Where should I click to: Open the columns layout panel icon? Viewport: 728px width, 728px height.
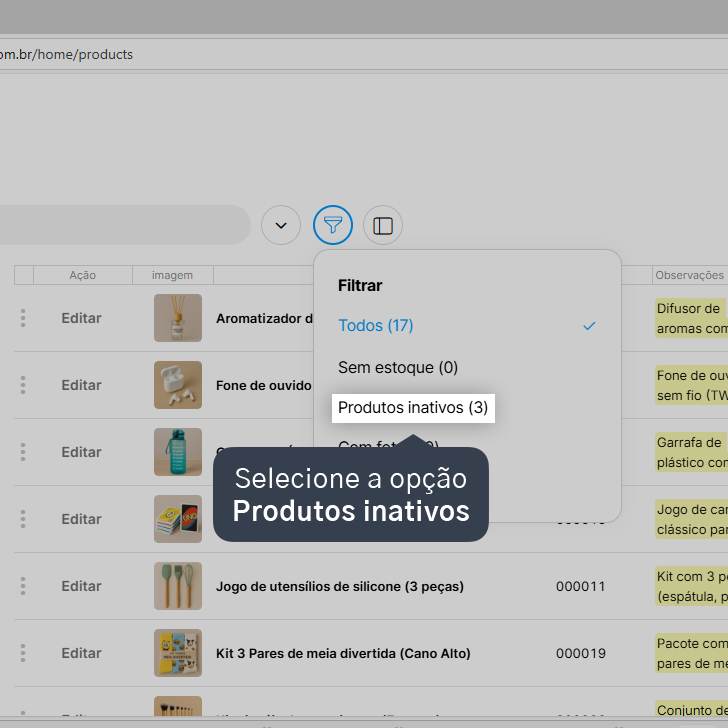pos(383,225)
